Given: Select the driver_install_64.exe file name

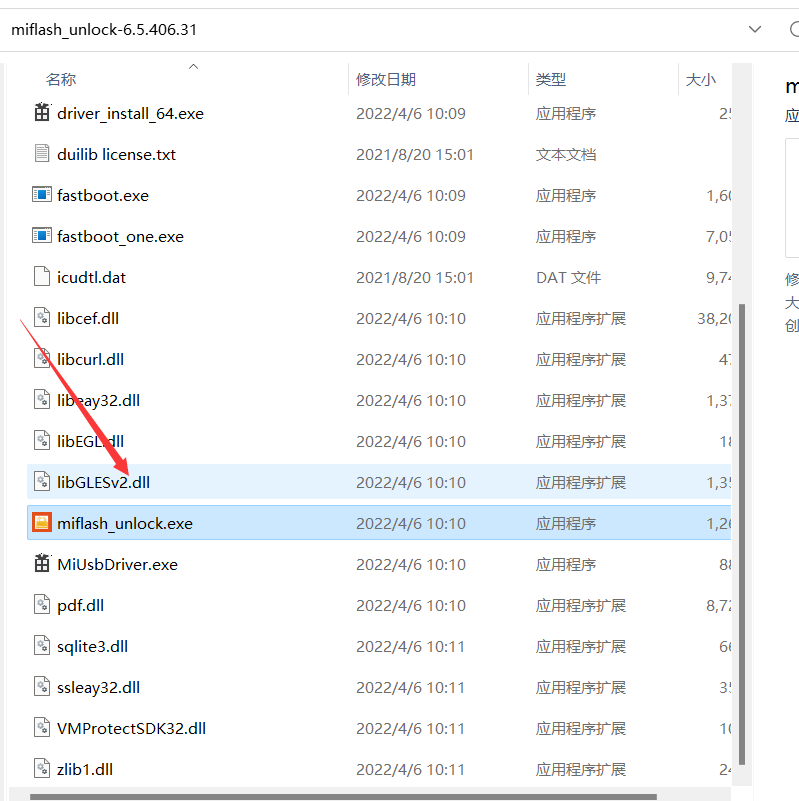Looking at the screenshot, I should tap(130, 113).
